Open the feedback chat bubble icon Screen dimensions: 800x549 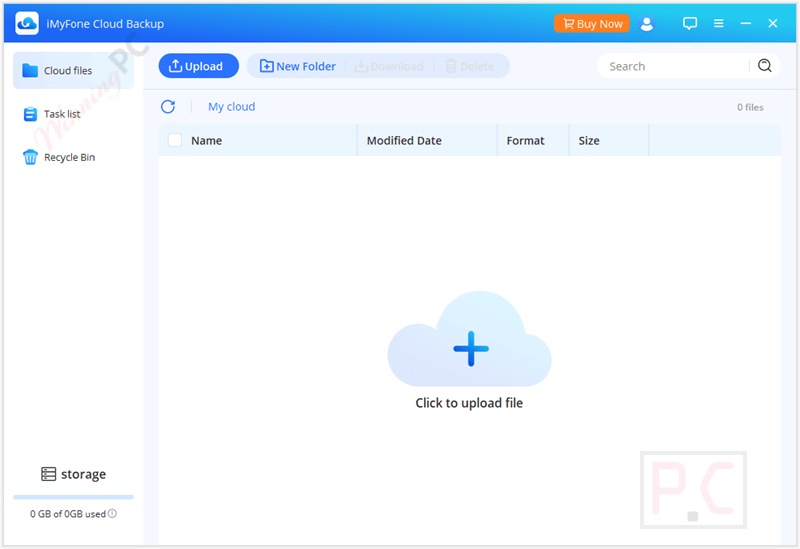point(690,23)
